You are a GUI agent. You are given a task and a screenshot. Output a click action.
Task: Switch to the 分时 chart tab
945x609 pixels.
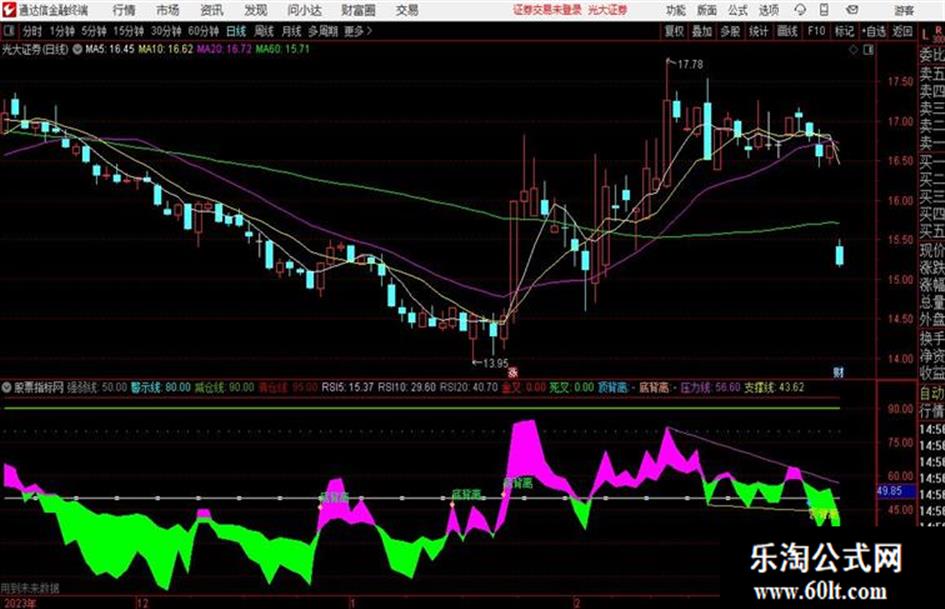click(x=33, y=31)
